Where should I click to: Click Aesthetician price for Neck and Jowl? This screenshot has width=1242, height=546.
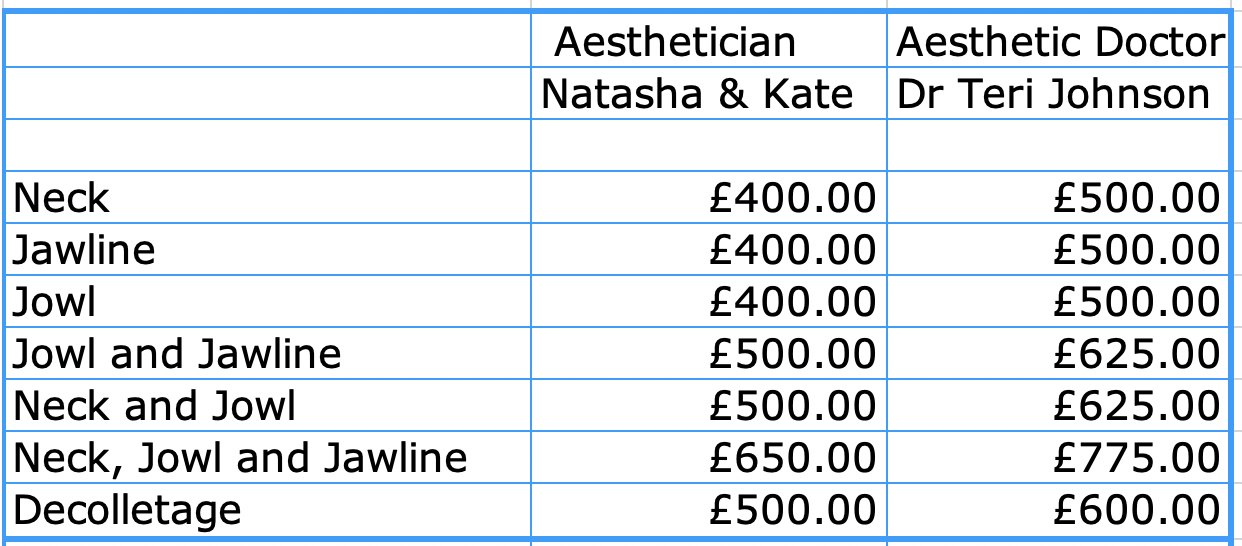(x=791, y=406)
